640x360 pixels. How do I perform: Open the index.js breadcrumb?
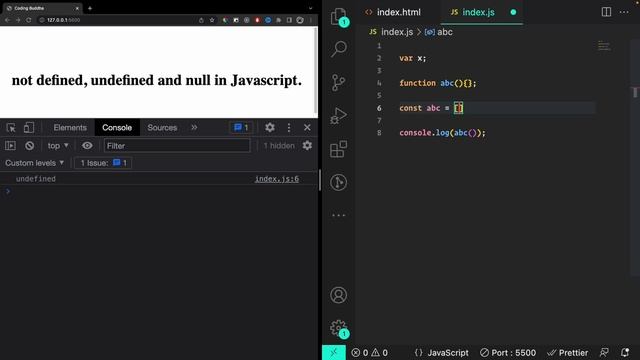[x=391, y=32]
